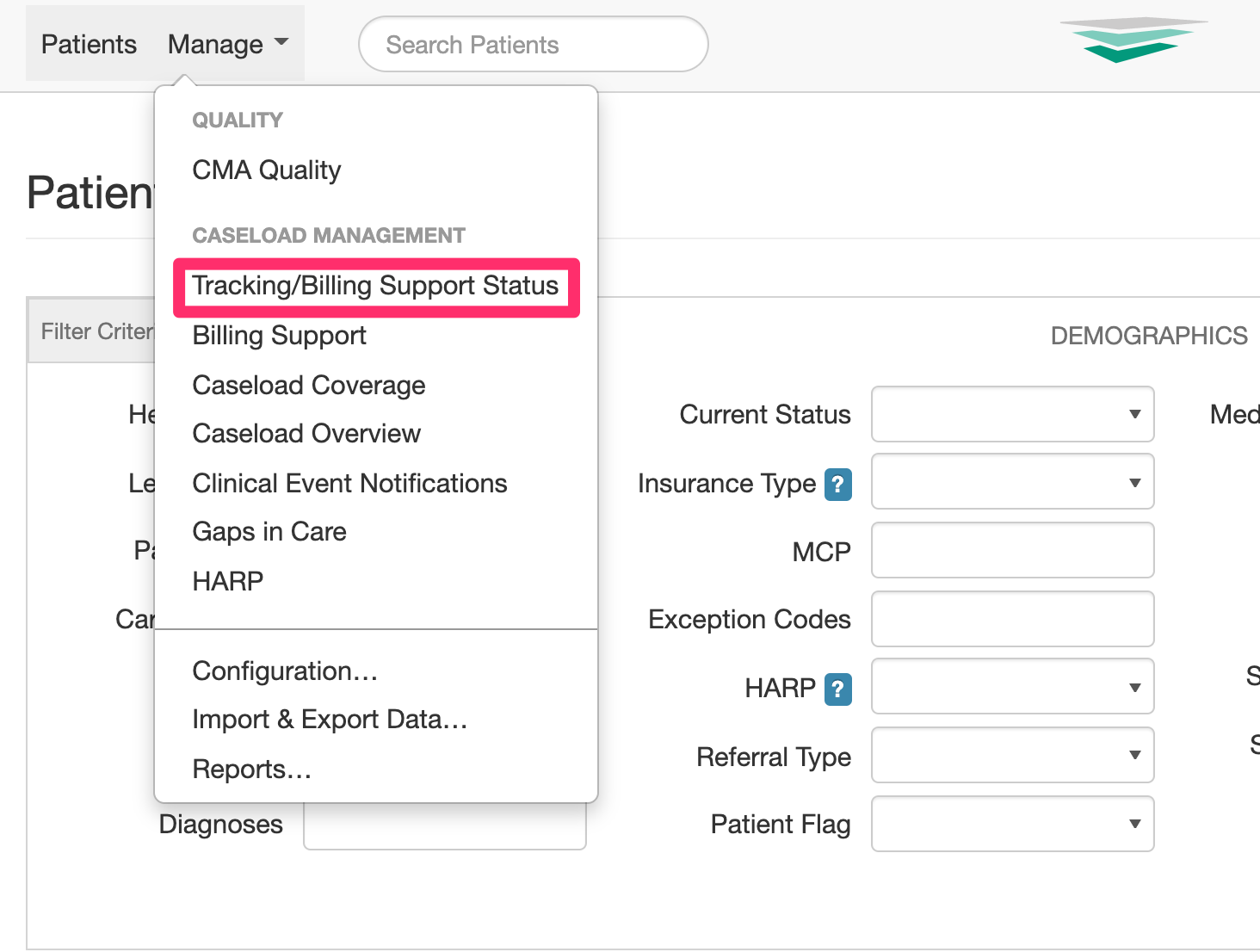Open the Patient Flag dropdown
Screen dimensions: 1260x952
pos(1012,824)
